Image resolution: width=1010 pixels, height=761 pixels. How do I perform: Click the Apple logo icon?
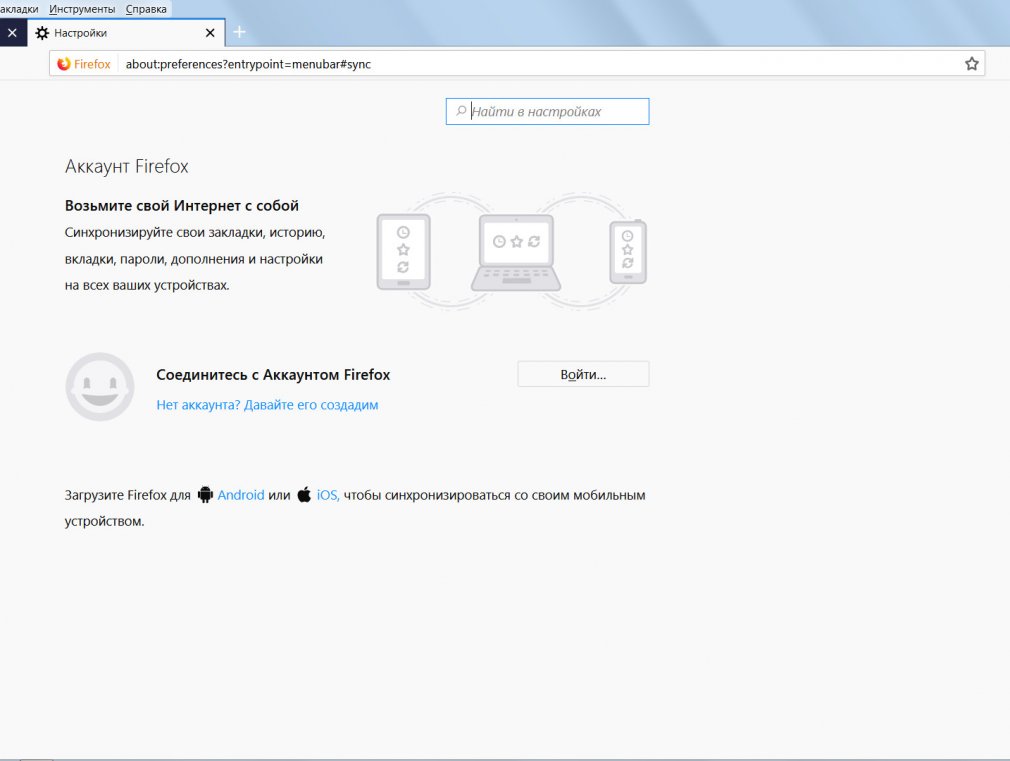(304, 494)
